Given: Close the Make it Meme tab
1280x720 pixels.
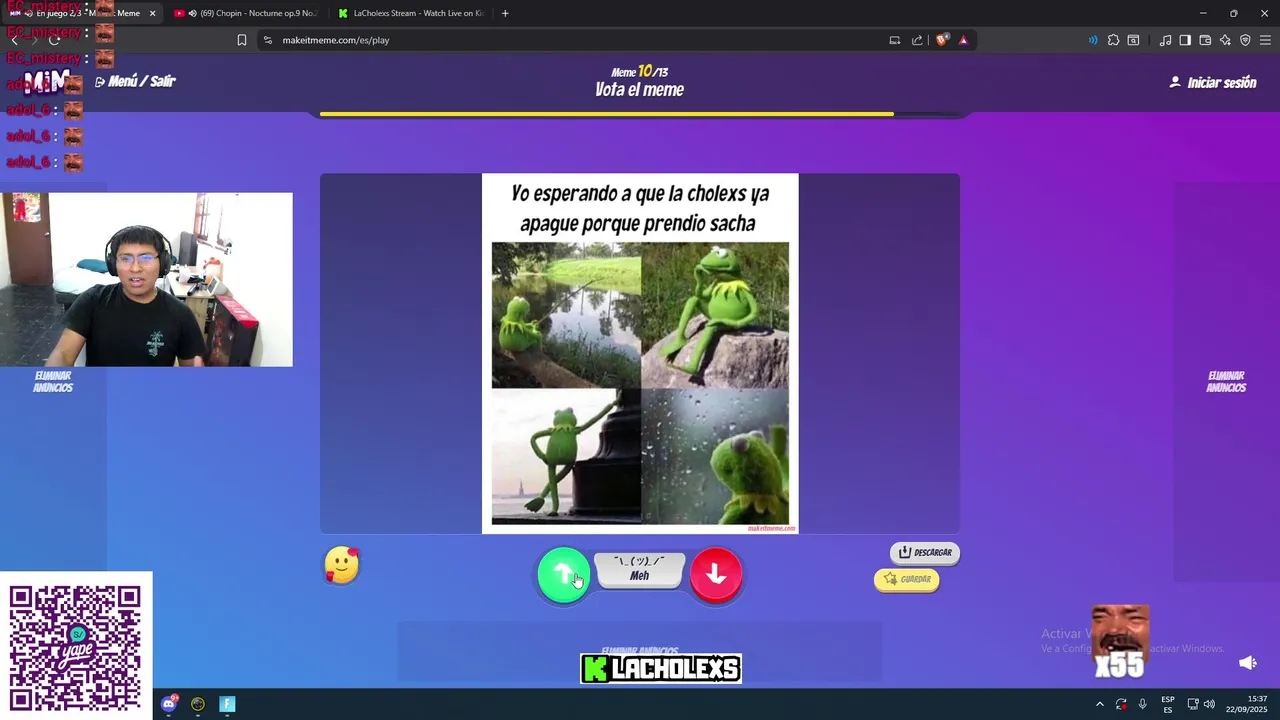Looking at the screenshot, I should 153,13.
